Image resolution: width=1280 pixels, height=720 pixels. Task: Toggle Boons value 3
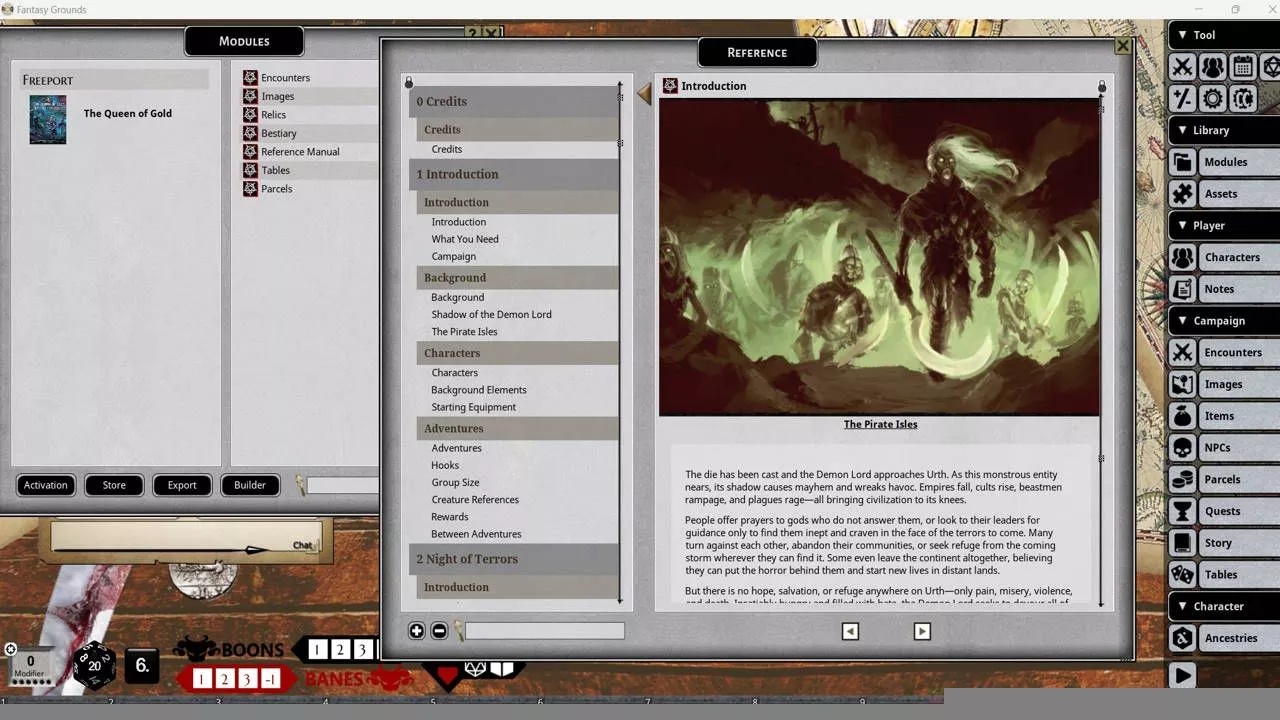pyautogui.click(x=363, y=650)
